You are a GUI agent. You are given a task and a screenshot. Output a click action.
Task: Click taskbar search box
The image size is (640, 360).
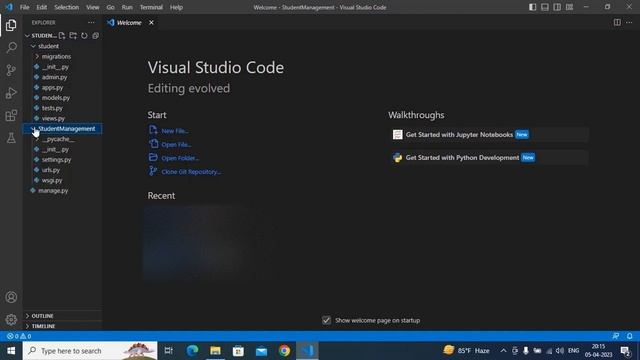coord(90,351)
